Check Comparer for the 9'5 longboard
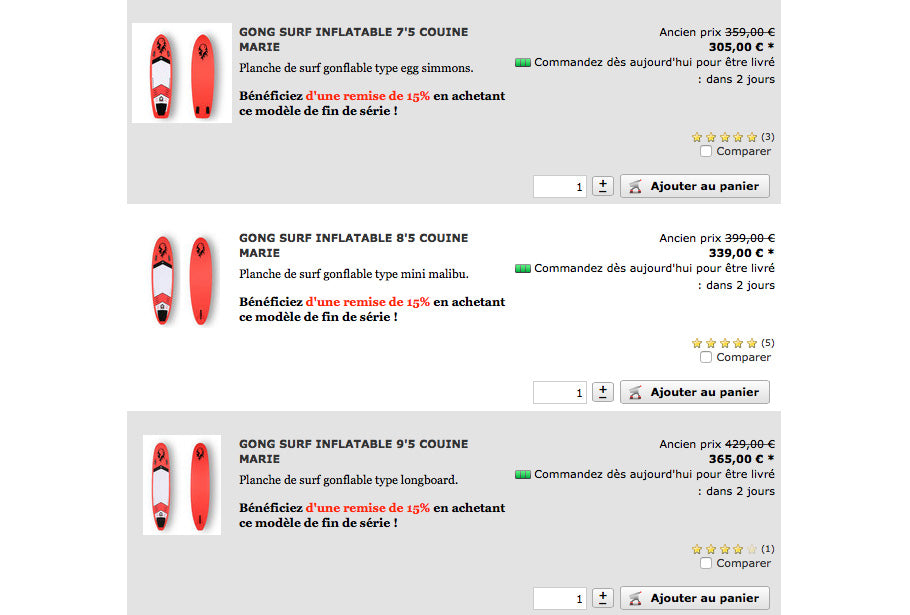Viewport: 910px width, 615px height. [706, 563]
